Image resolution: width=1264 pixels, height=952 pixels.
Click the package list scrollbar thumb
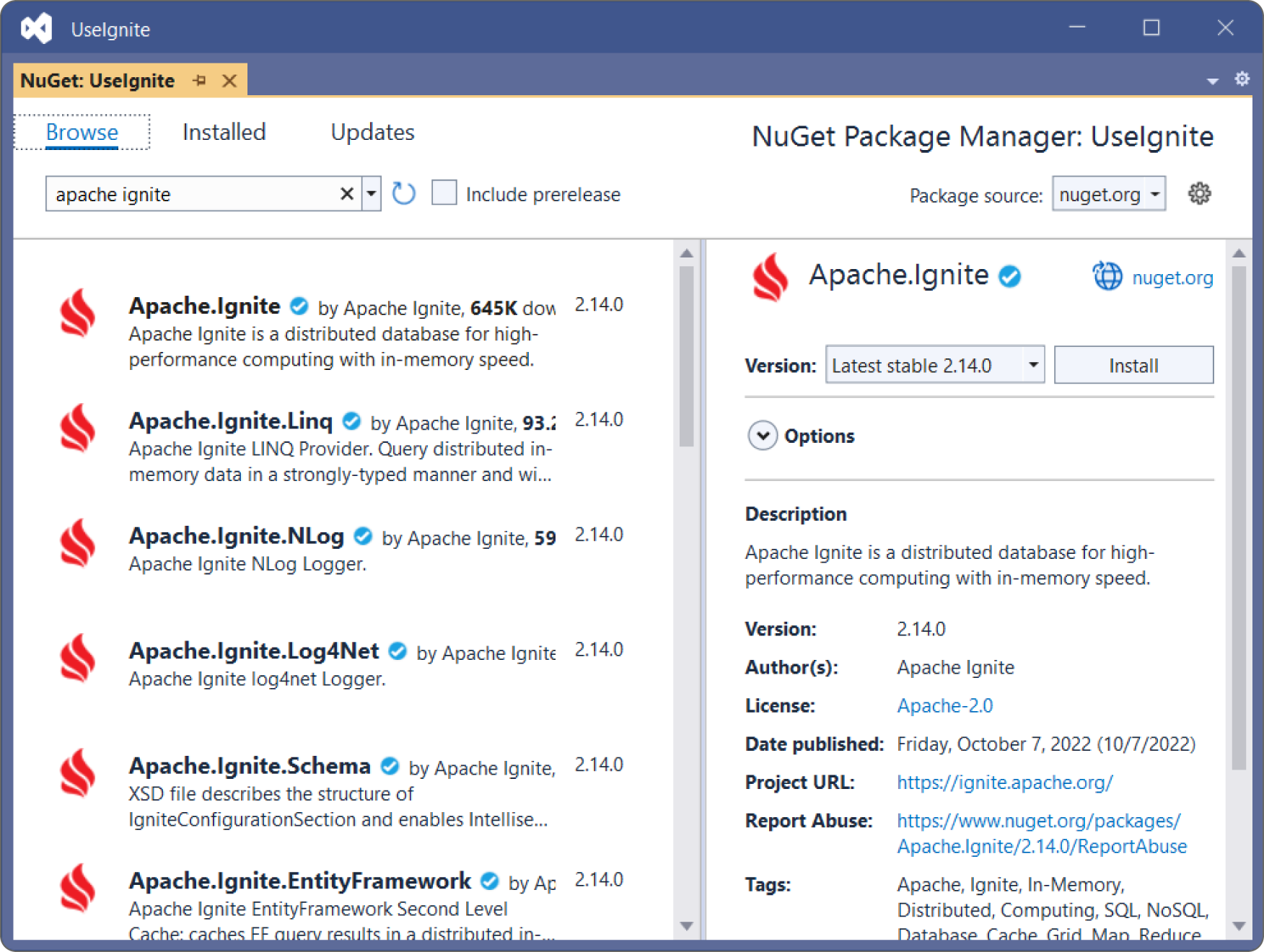687,356
